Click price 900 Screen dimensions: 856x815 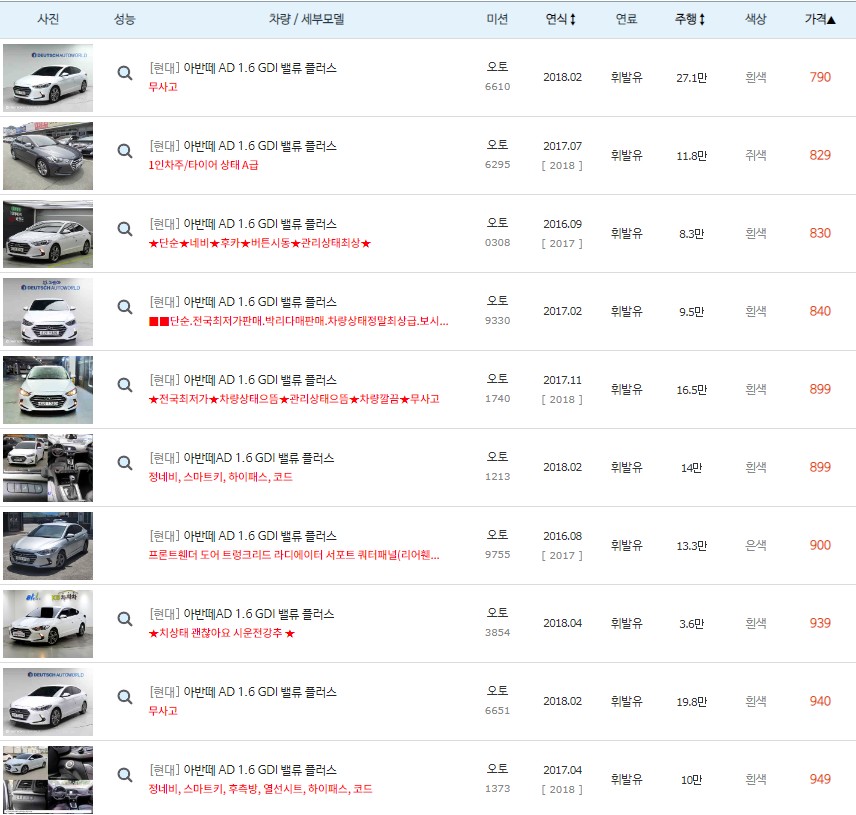click(x=820, y=545)
